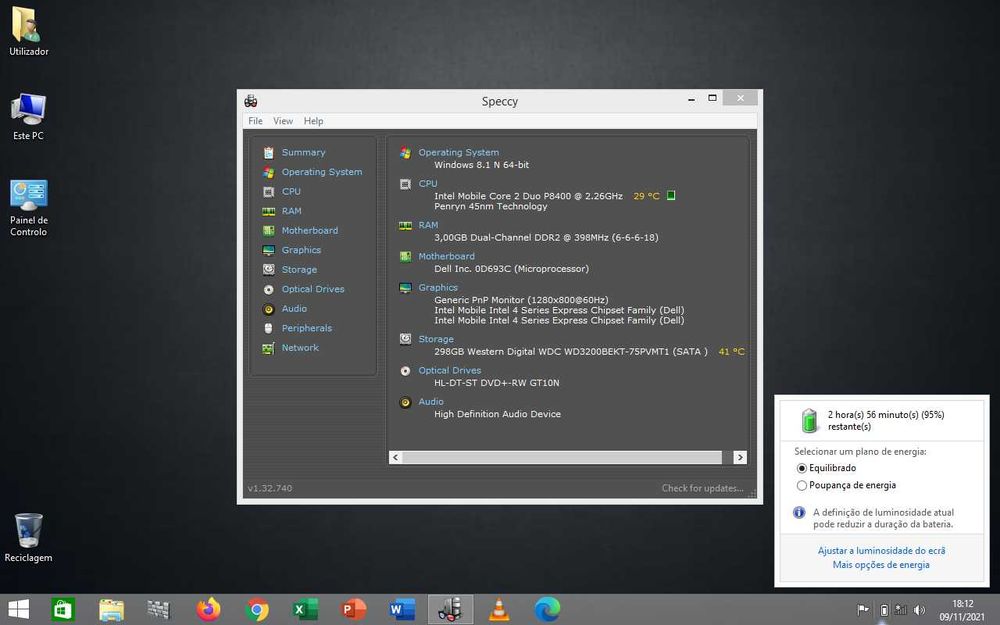Image resolution: width=1000 pixels, height=625 pixels.
Task: Select Operating System in the sidebar
Action: click(321, 172)
